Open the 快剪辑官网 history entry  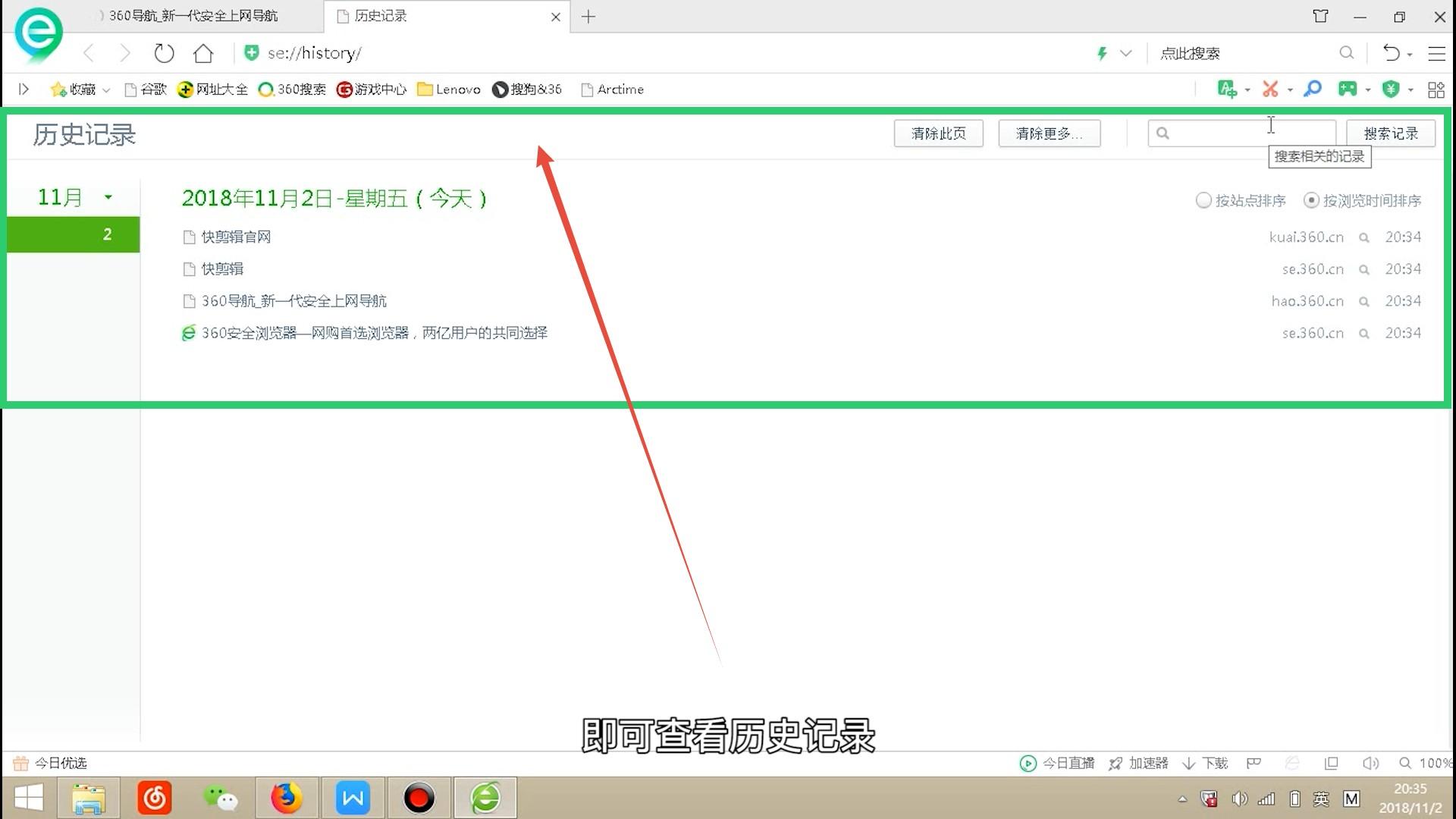coord(234,237)
